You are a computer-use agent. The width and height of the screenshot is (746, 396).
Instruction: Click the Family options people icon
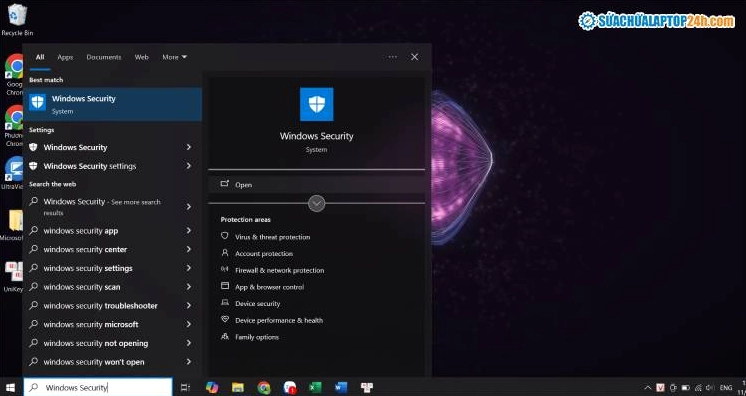(225, 336)
